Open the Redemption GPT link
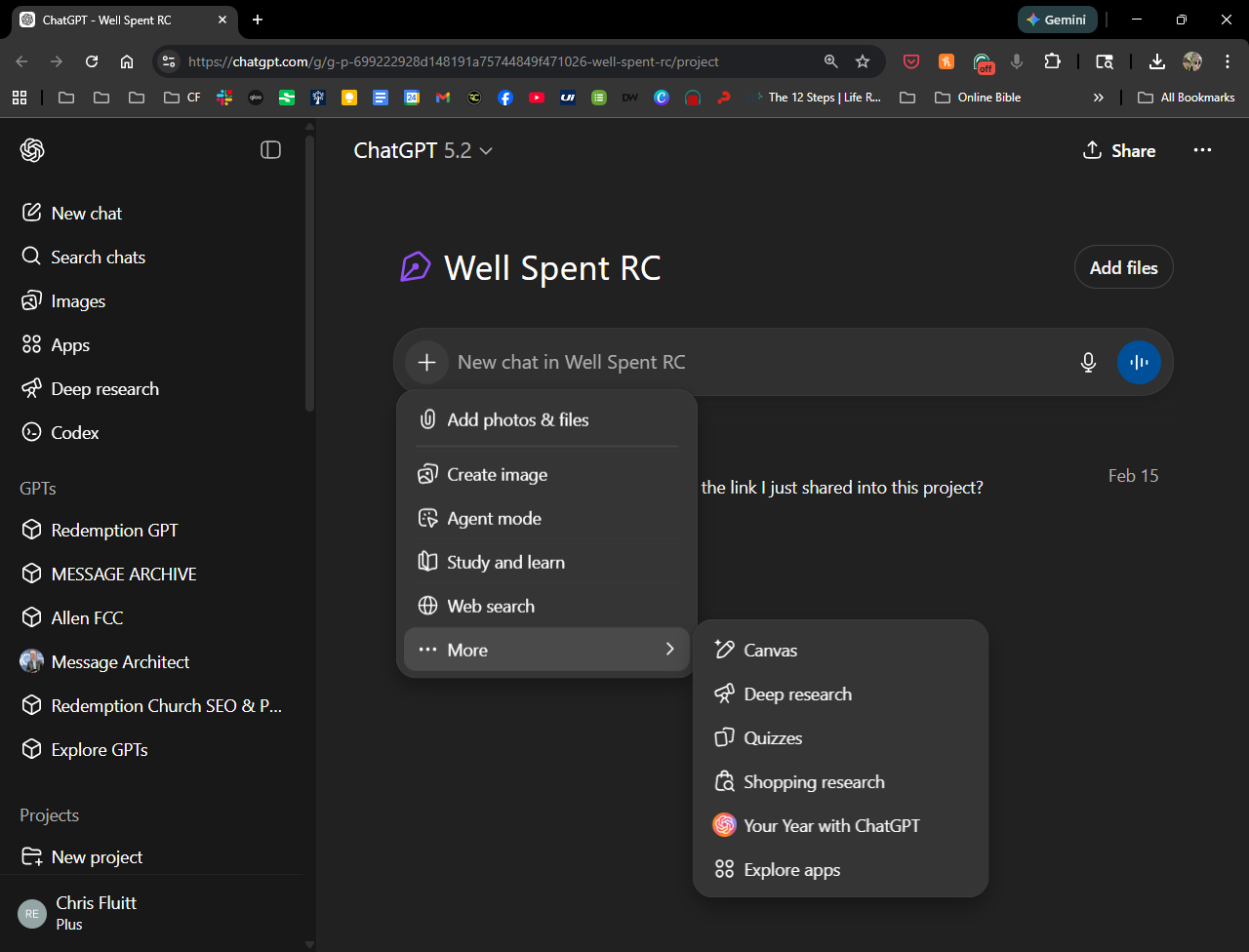 point(114,531)
